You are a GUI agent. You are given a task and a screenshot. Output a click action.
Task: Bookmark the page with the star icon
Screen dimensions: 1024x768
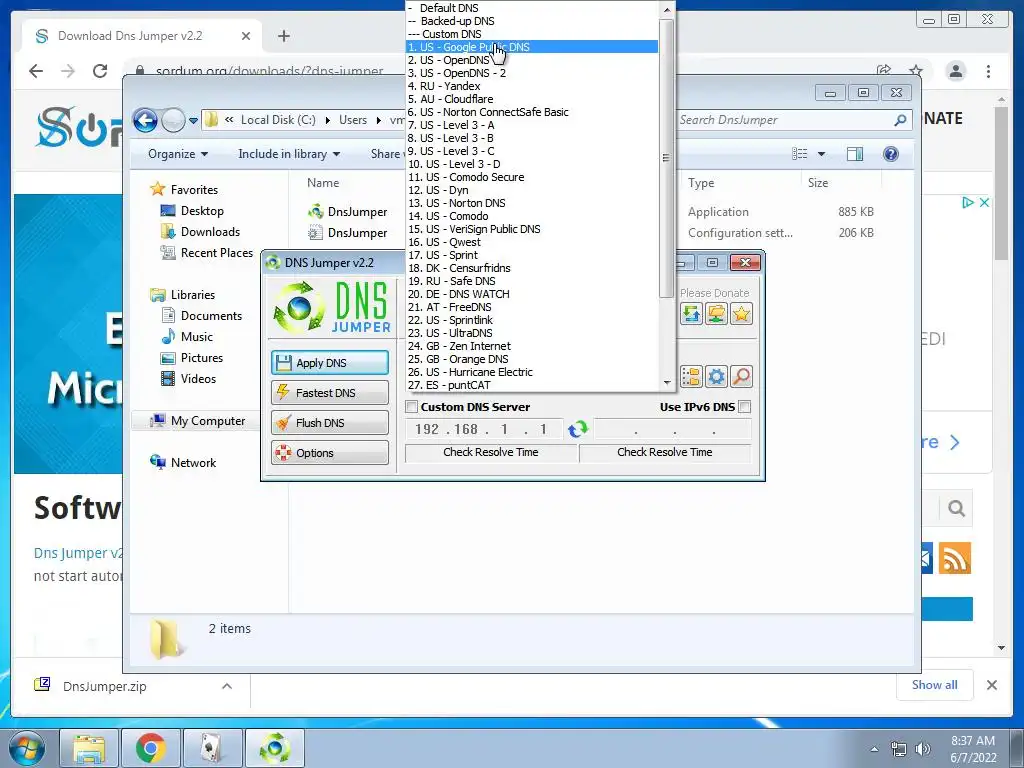(916, 71)
